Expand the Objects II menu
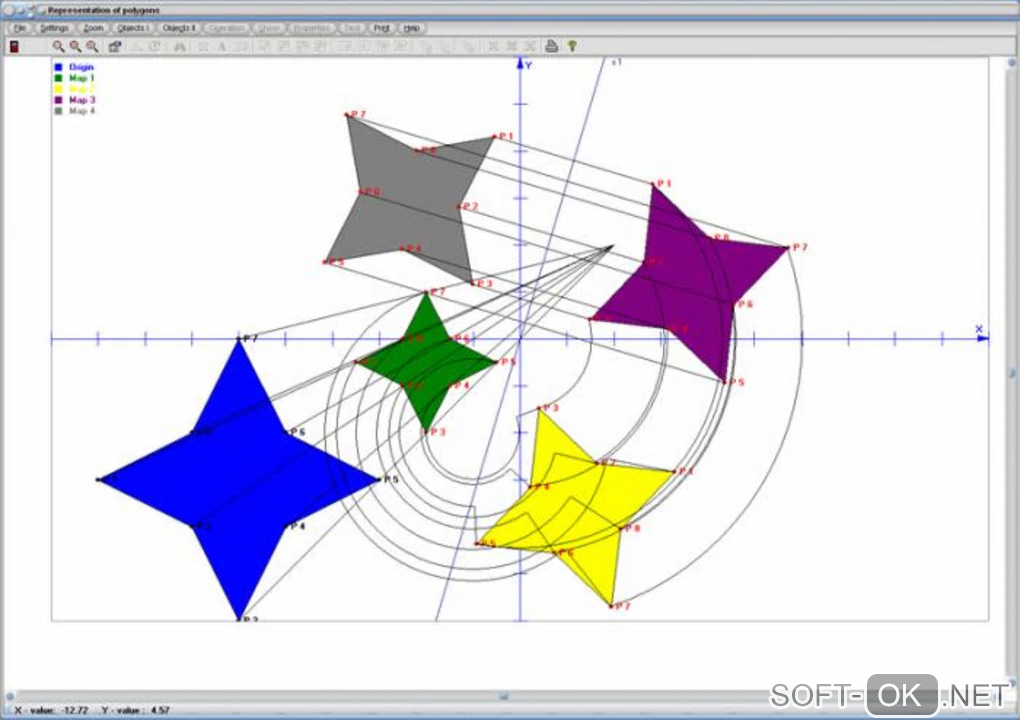The height and width of the screenshot is (720, 1020). point(178,29)
